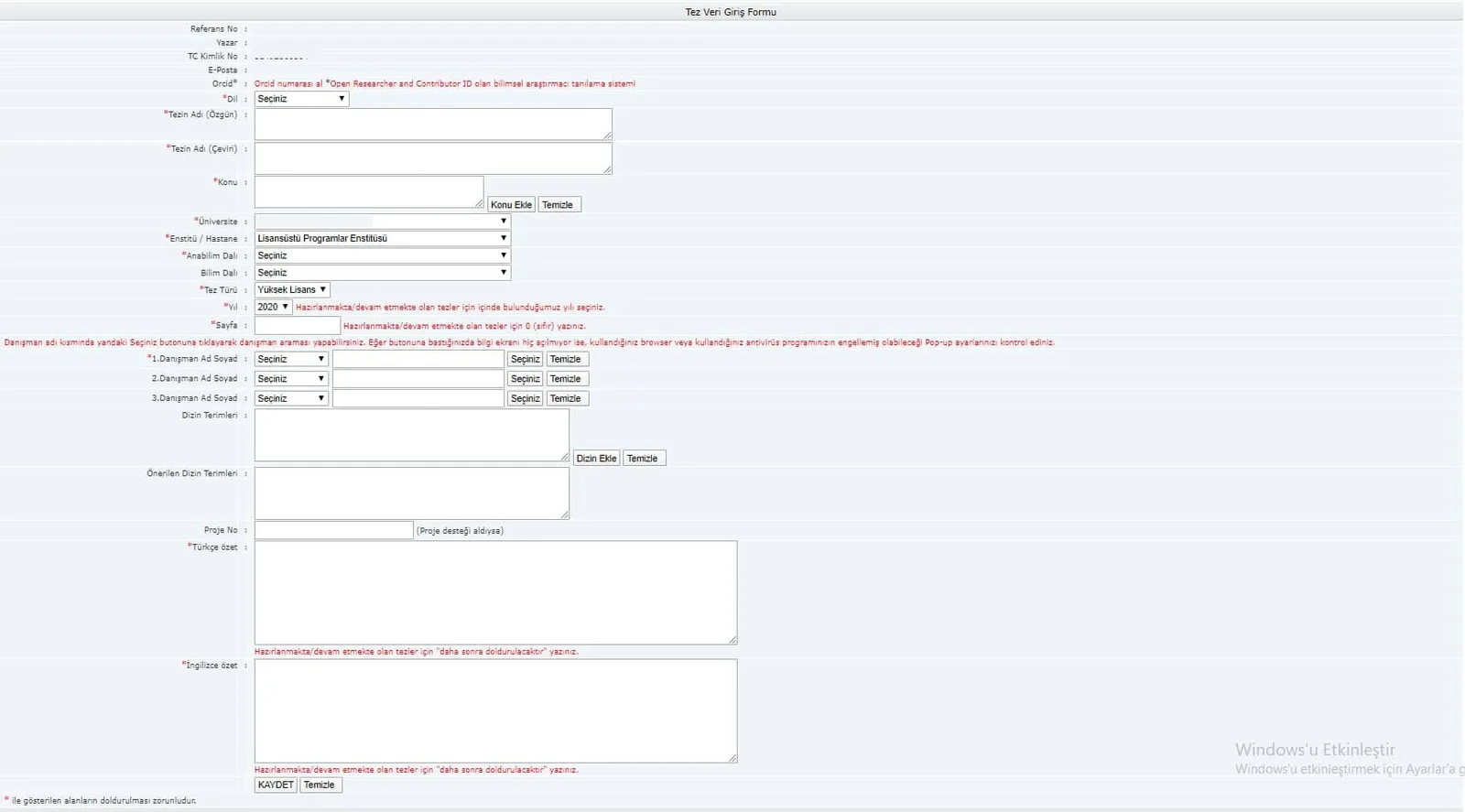This screenshot has width=1465, height=812.
Task: Open the Enstitü / Hastane dropdown
Action: tap(383, 238)
